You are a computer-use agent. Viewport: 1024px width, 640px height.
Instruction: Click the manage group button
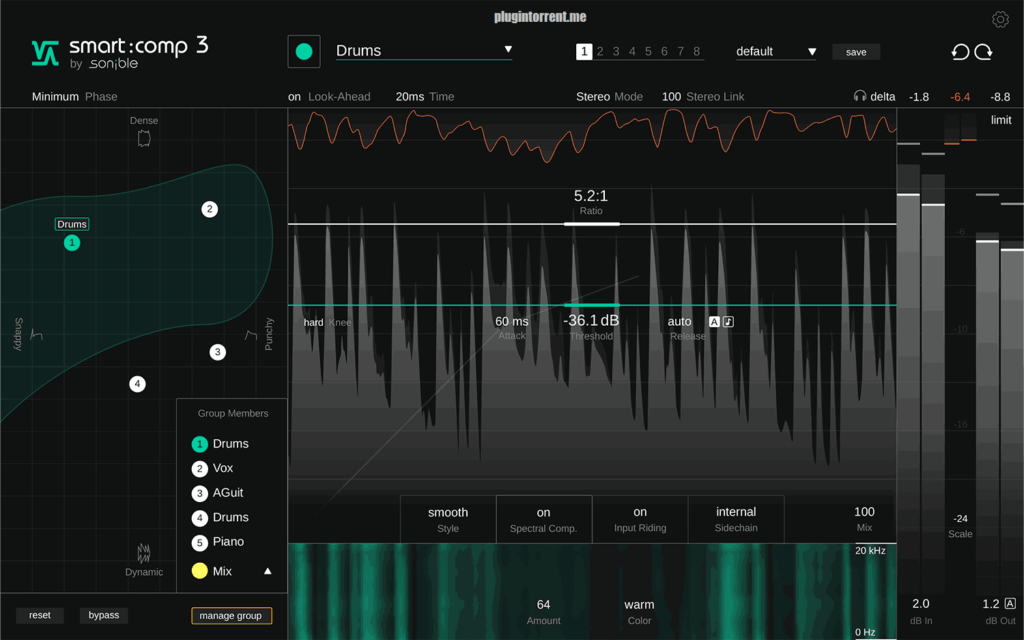click(231, 615)
